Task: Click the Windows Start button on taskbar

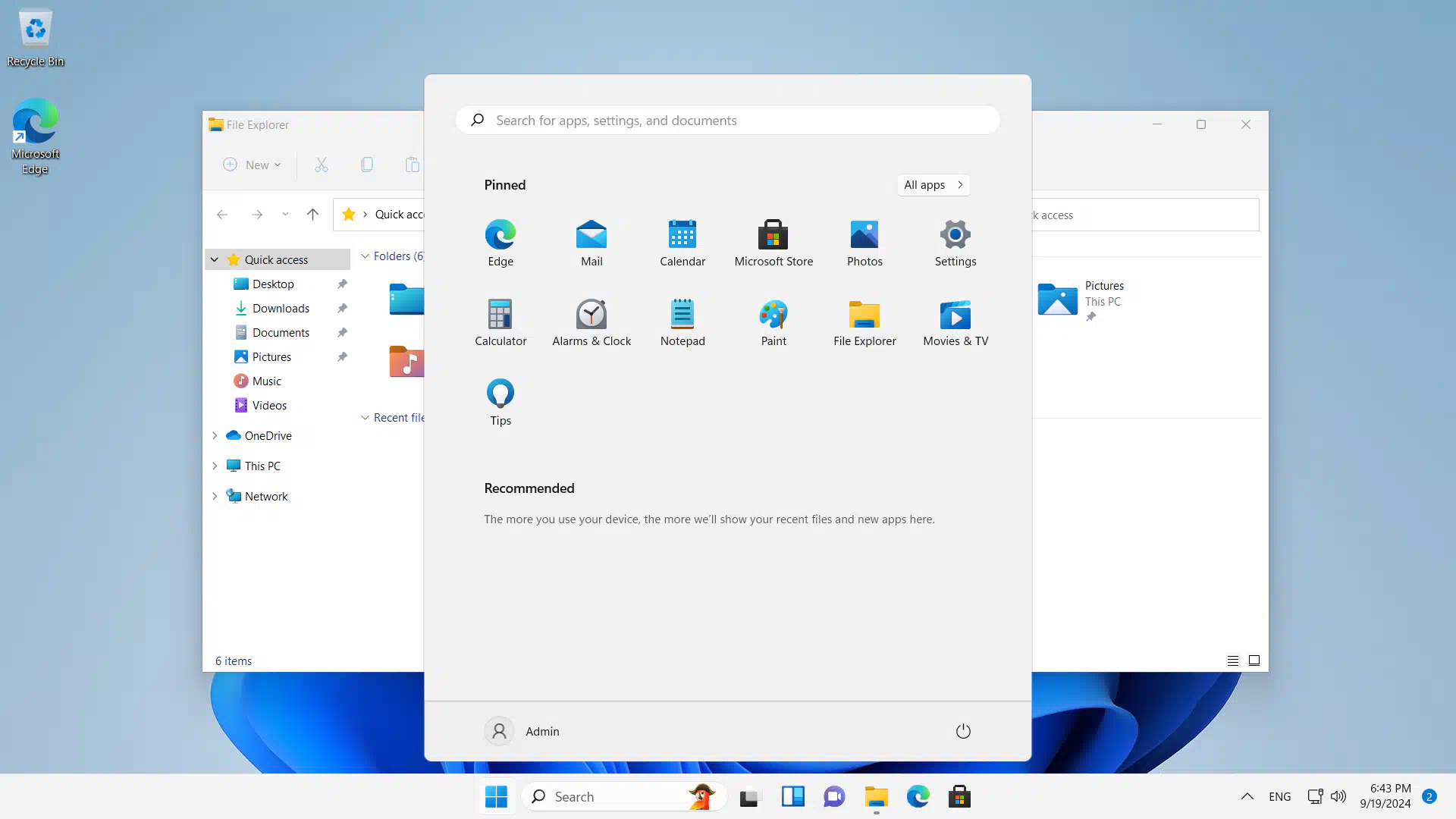Action: click(497, 796)
